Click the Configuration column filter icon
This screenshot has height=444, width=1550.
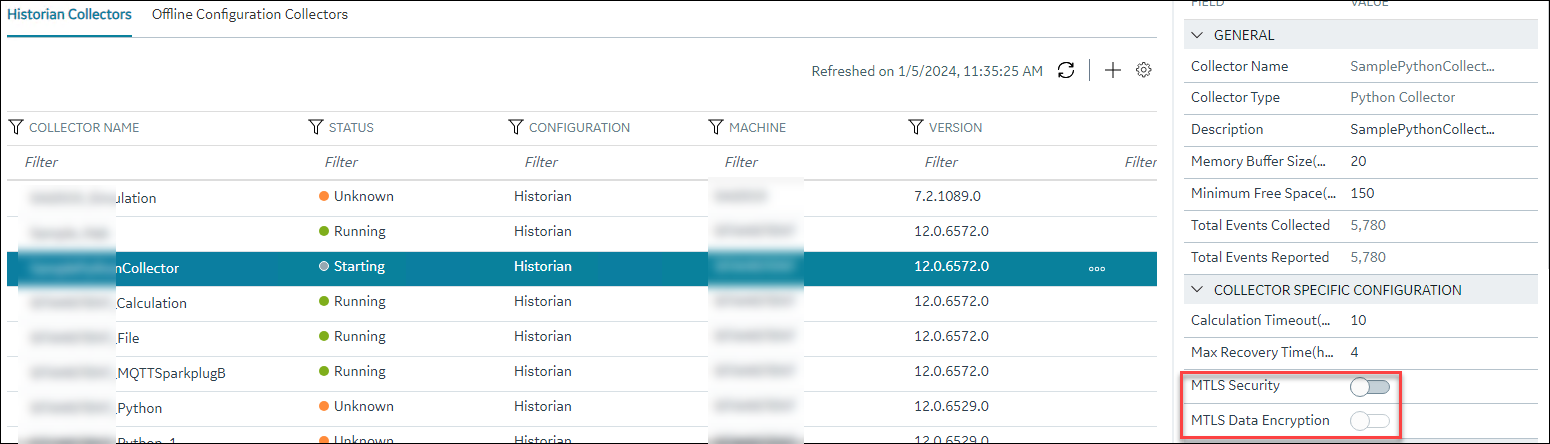click(x=516, y=127)
